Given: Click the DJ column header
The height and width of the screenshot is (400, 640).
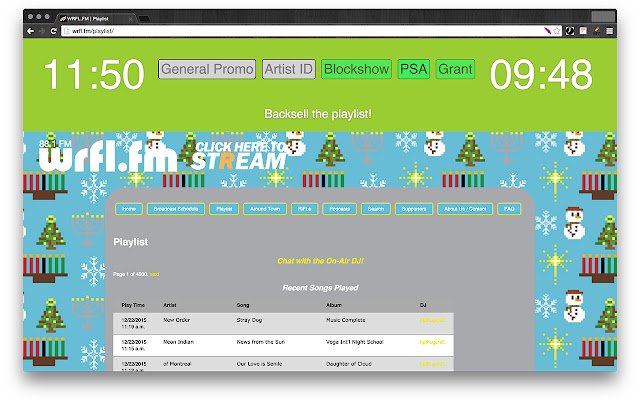Looking at the screenshot, I should pyautogui.click(x=423, y=305).
